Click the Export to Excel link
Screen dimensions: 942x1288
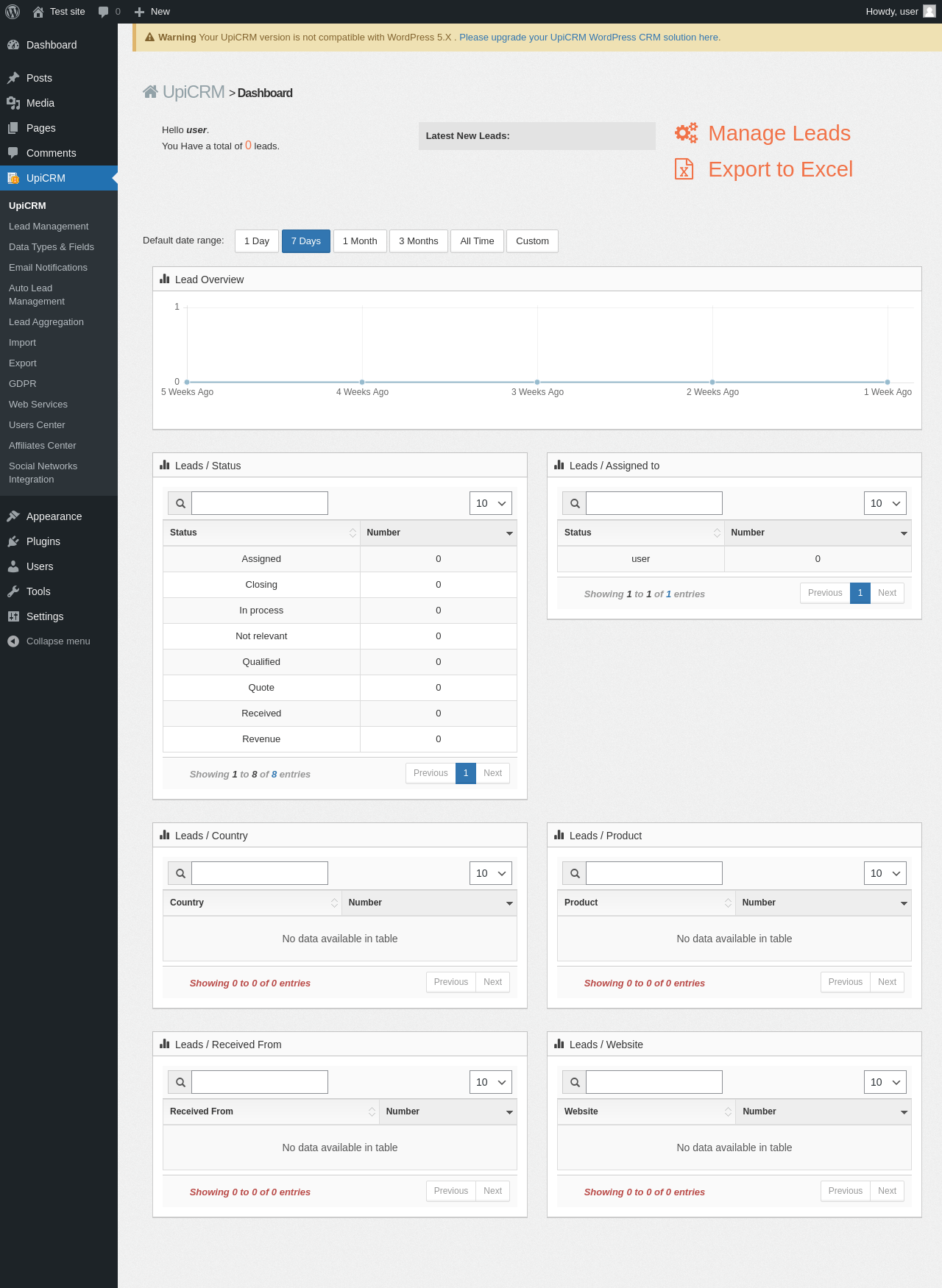pyautogui.click(x=781, y=169)
